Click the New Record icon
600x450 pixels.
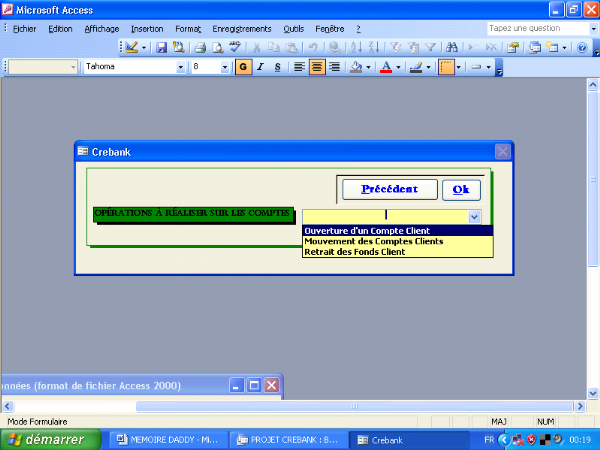(474, 47)
